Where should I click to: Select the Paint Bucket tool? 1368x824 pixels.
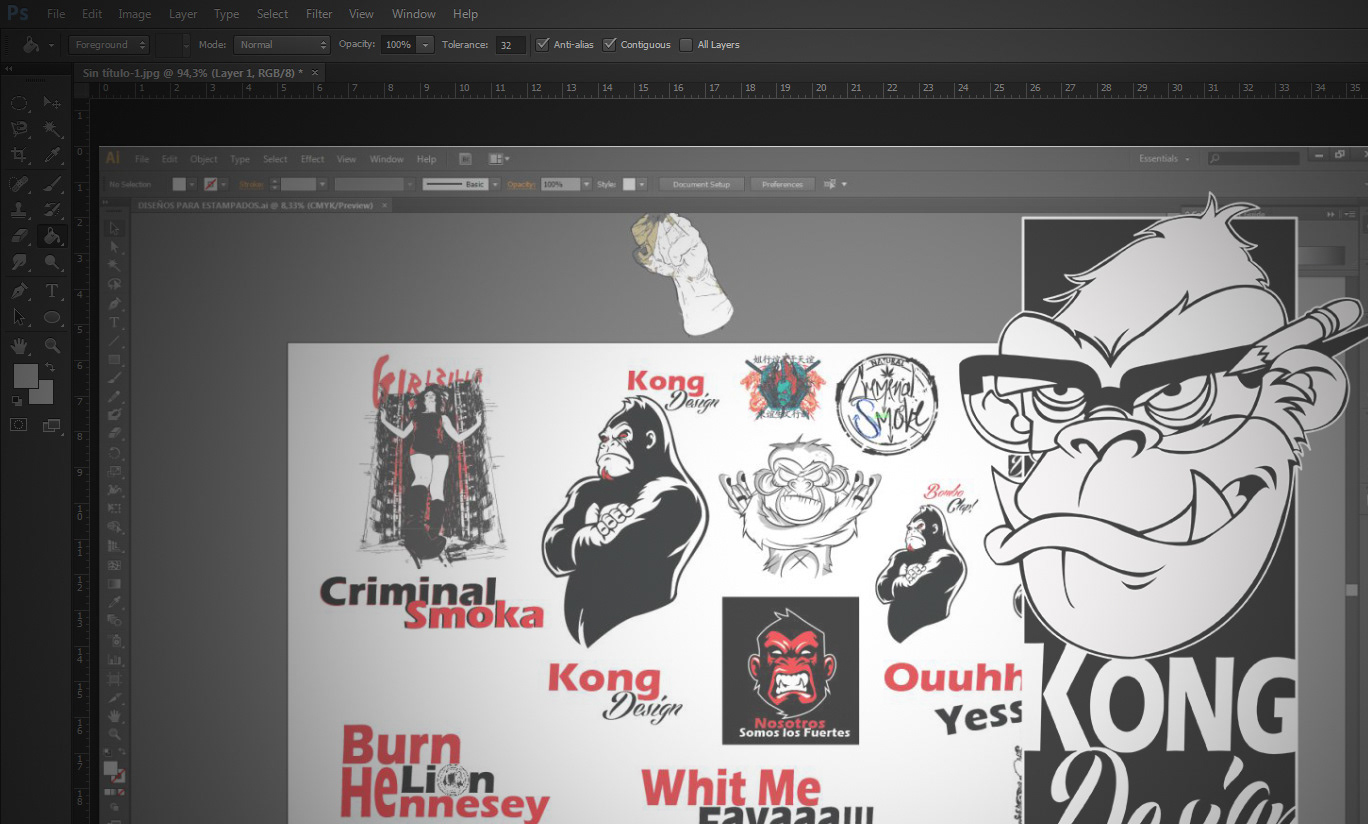[52, 236]
